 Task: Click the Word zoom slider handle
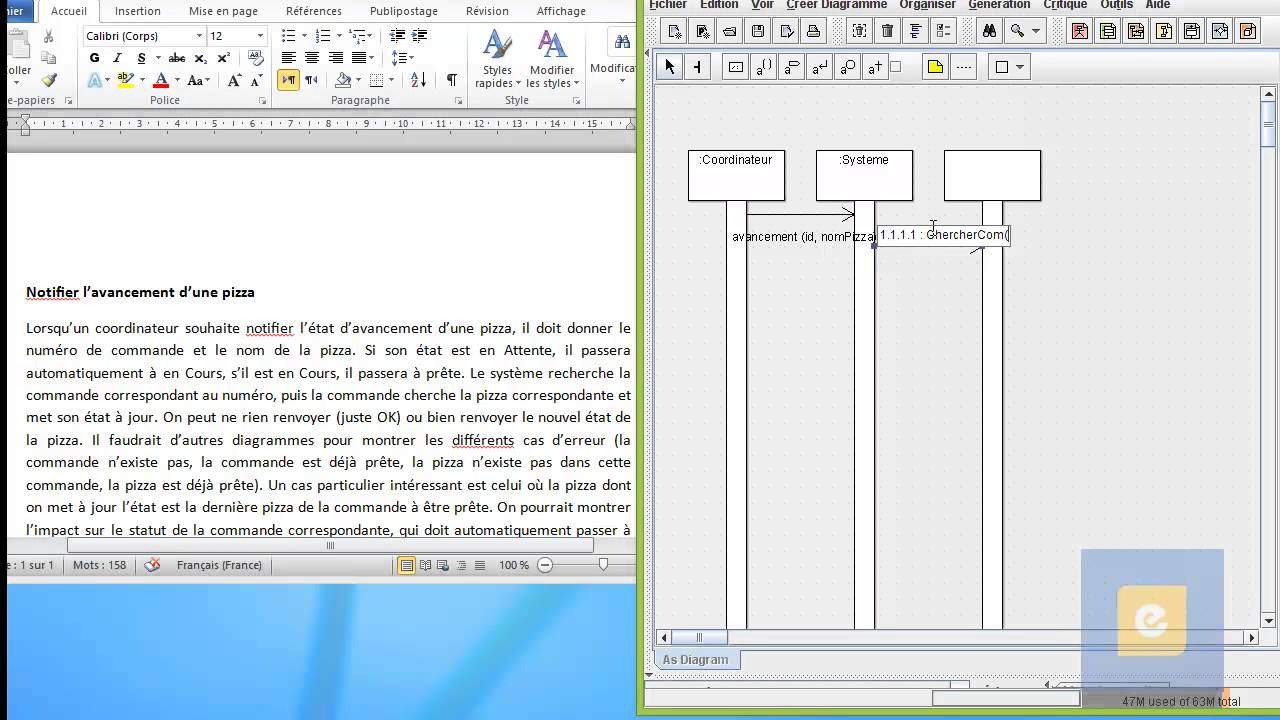pyautogui.click(x=603, y=565)
